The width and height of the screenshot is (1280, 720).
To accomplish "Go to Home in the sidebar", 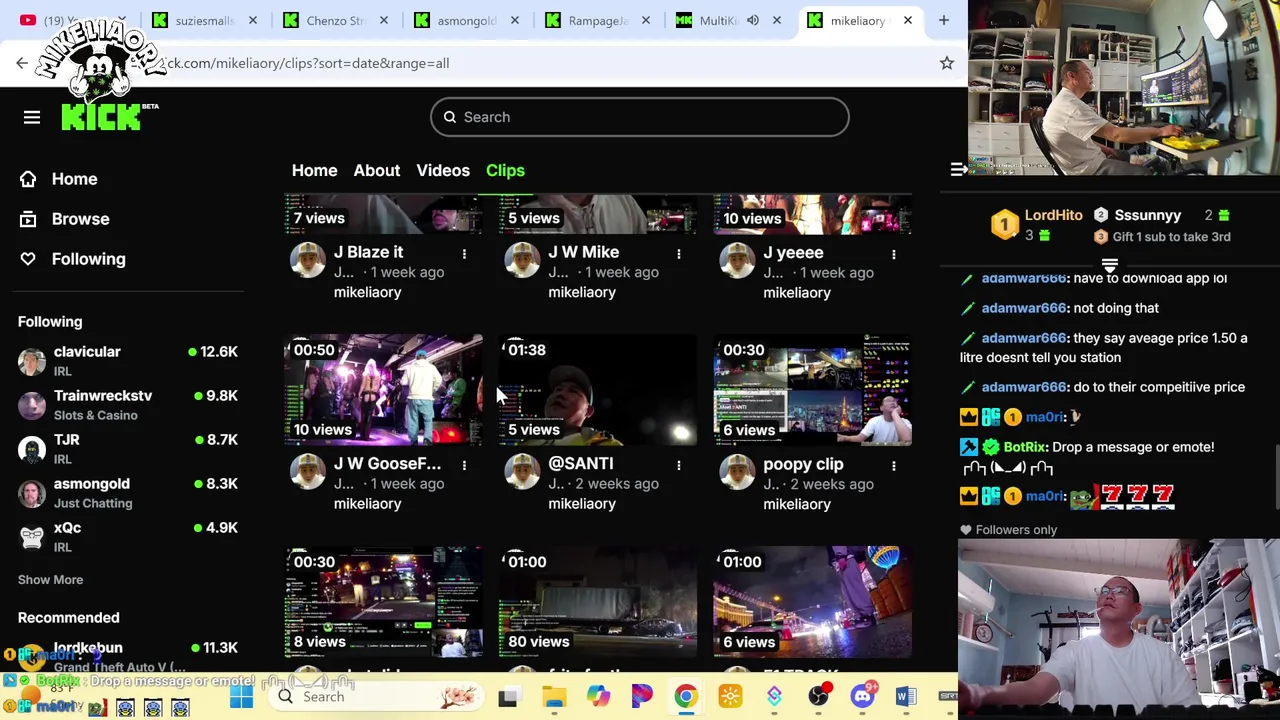I will [74, 179].
